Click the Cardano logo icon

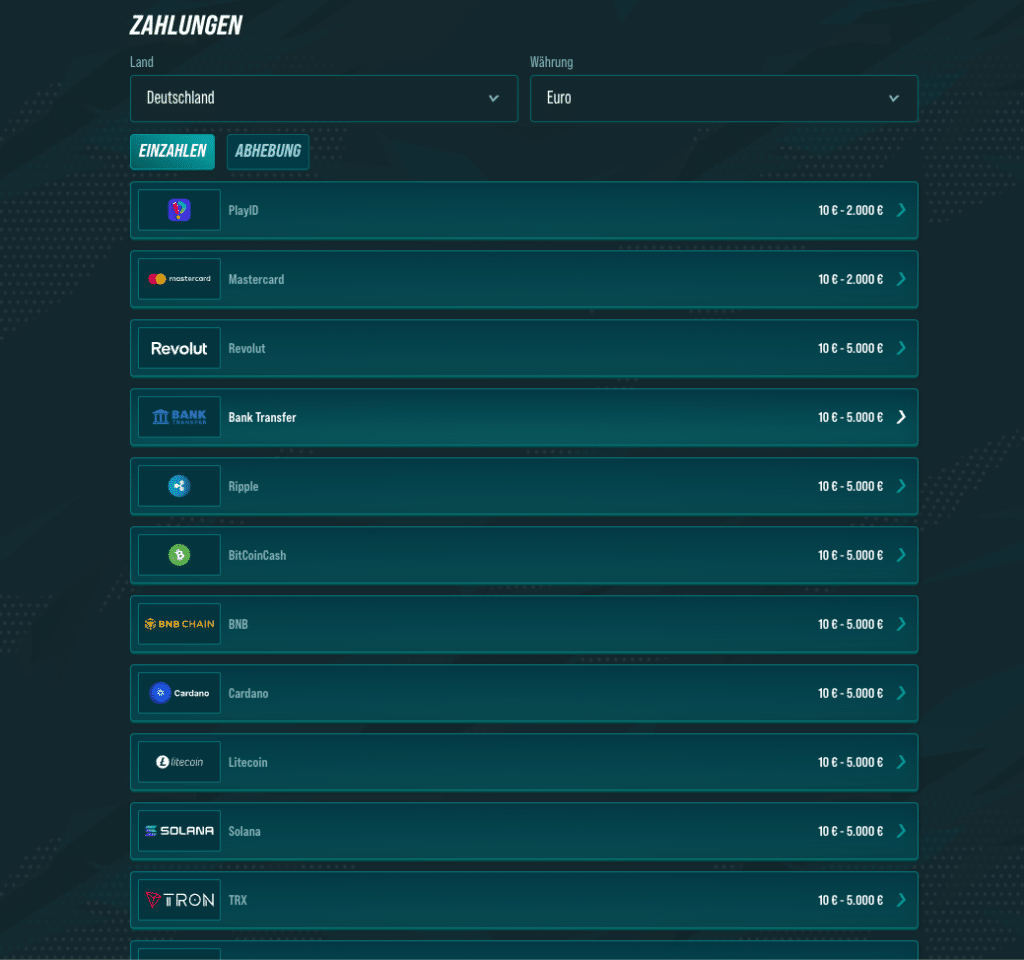click(179, 693)
